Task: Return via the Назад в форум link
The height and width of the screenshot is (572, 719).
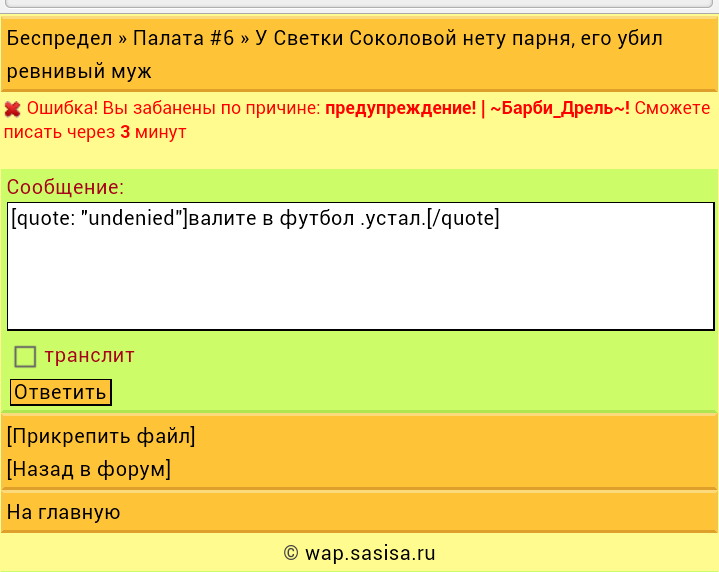Action: [x=89, y=469]
